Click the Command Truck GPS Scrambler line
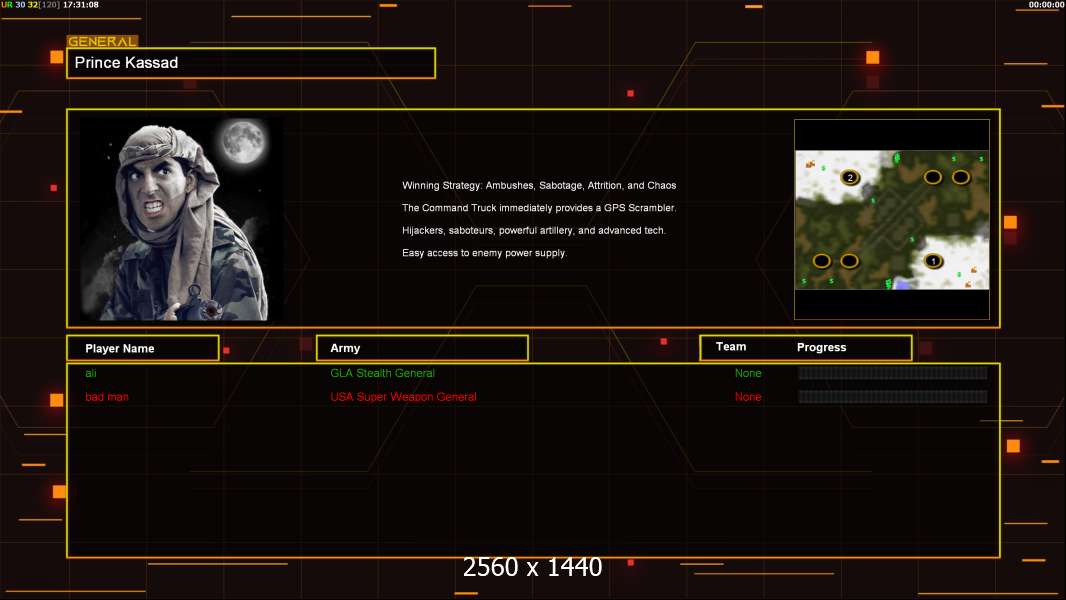Screen dimensions: 1066x600 [538, 208]
